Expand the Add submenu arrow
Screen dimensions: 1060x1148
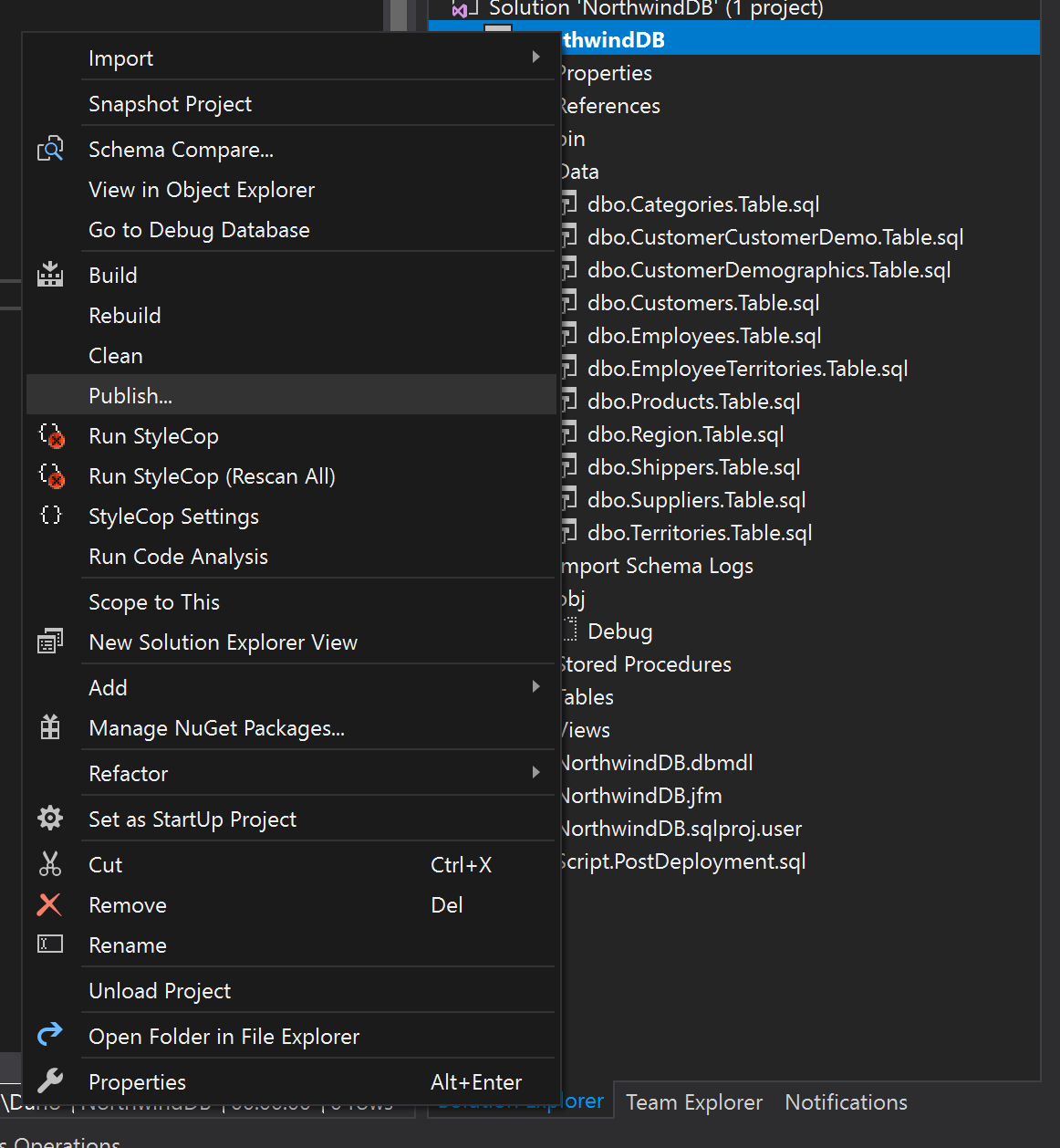pos(536,687)
